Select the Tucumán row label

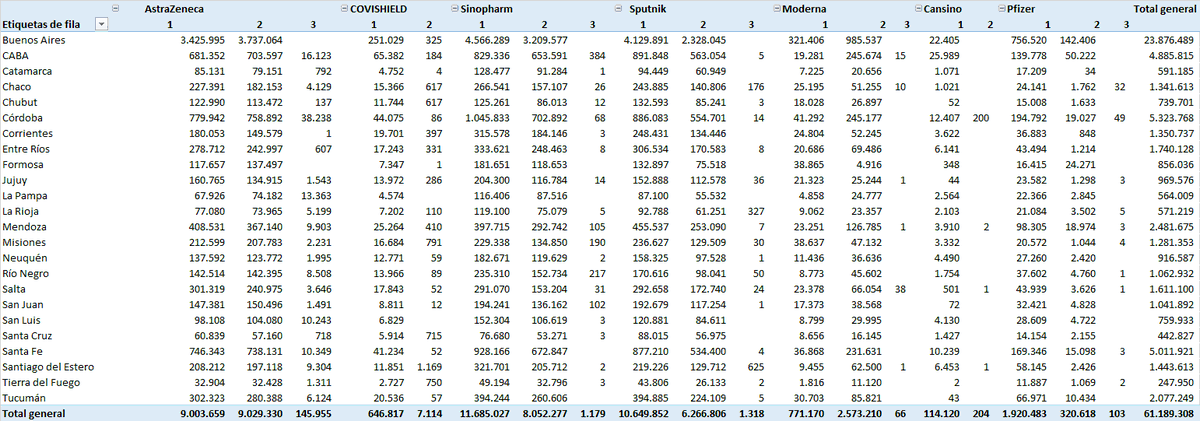click(24, 397)
